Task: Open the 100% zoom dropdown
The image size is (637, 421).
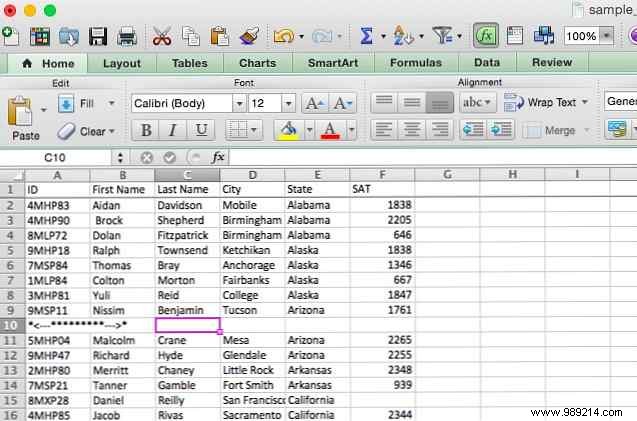Action: [606, 36]
